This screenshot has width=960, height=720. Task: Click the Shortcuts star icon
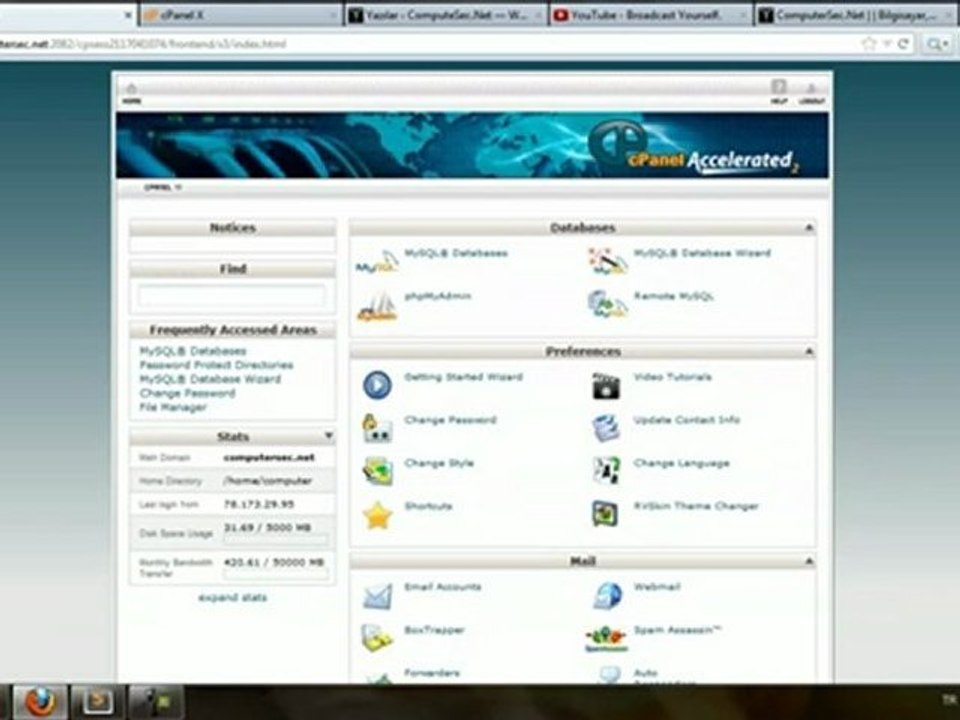377,515
